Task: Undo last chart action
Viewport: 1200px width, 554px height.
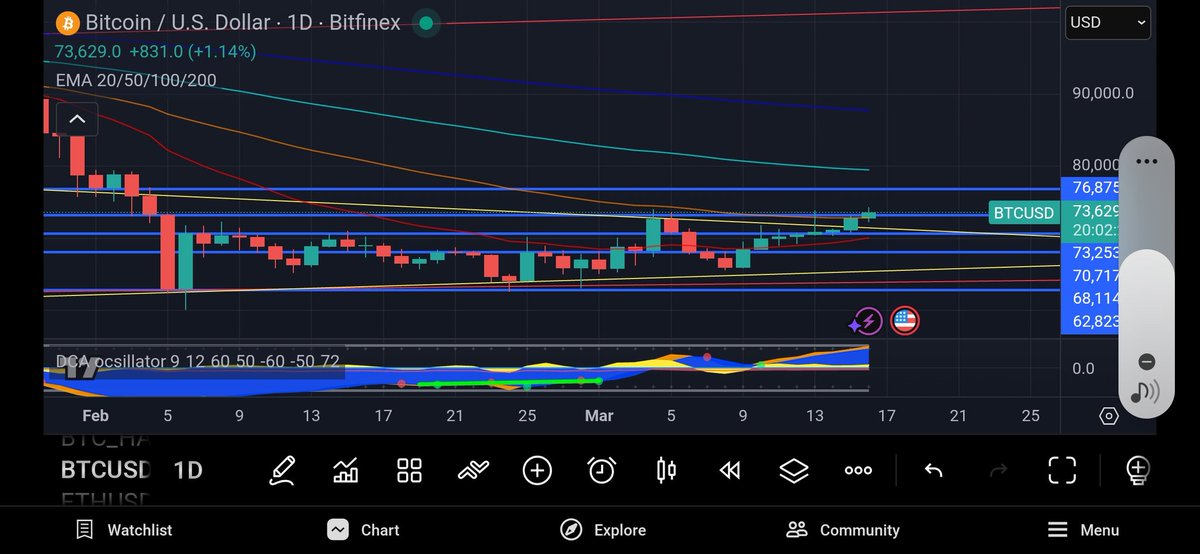Action: (933, 470)
